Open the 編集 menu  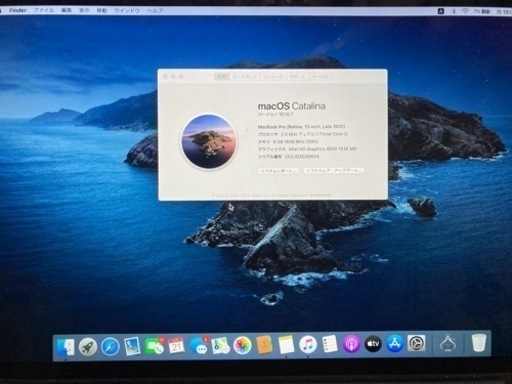(66, 10)
